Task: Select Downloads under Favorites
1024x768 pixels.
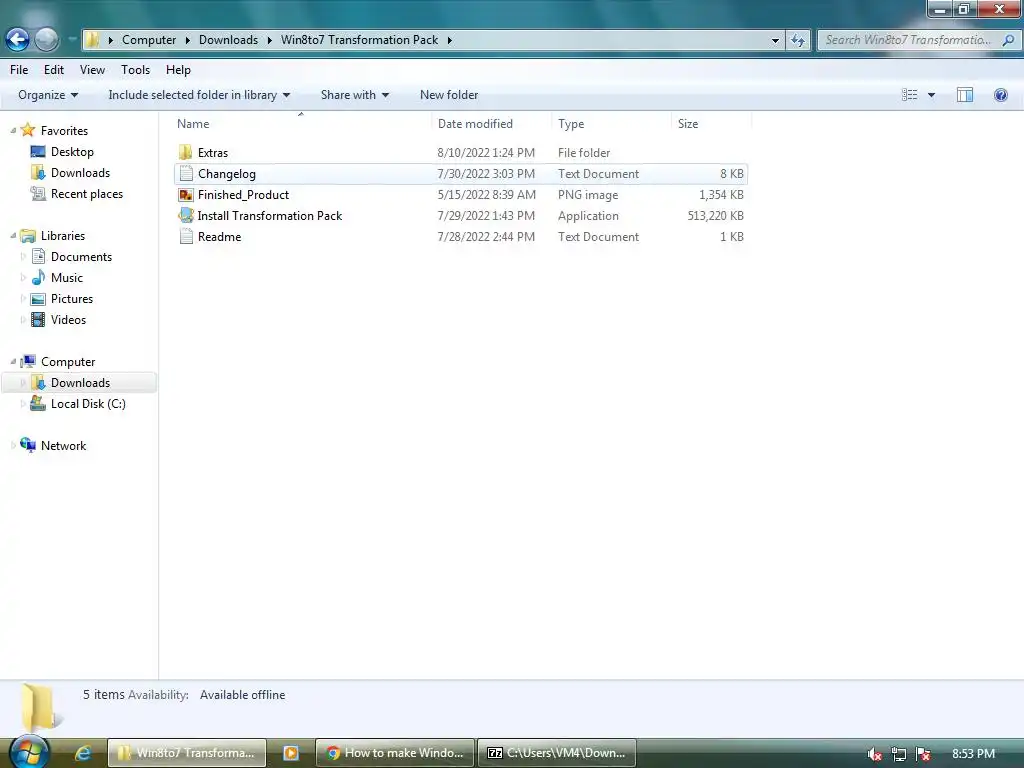Action: 80,172
